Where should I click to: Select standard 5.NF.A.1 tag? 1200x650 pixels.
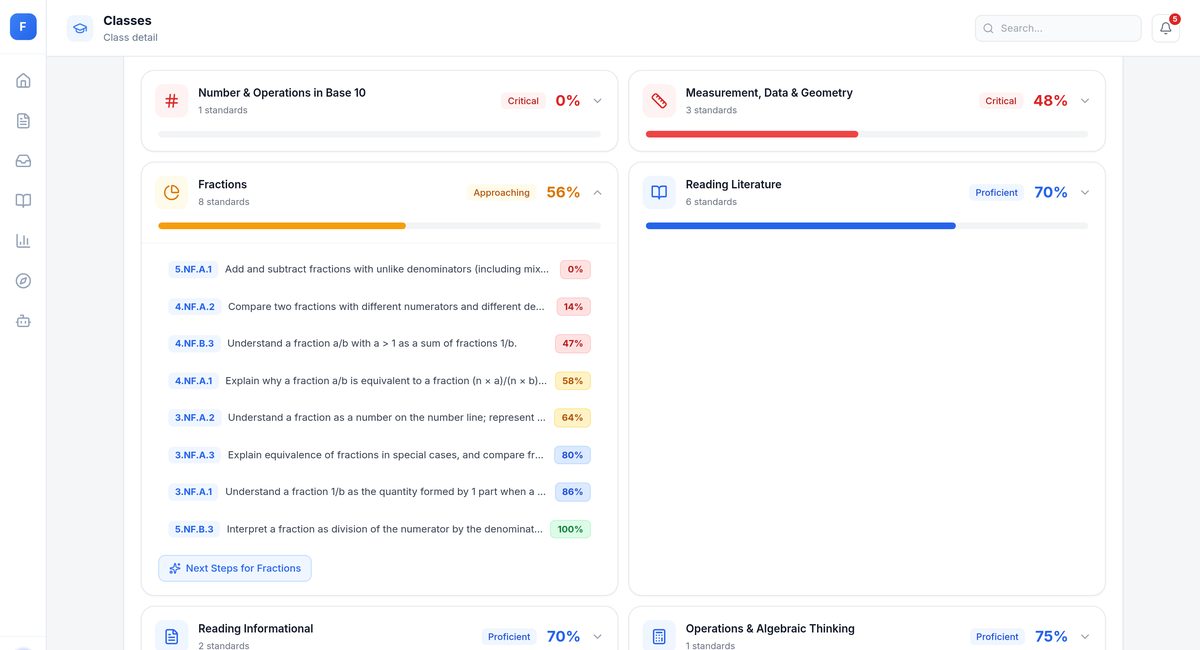(193, 269)
